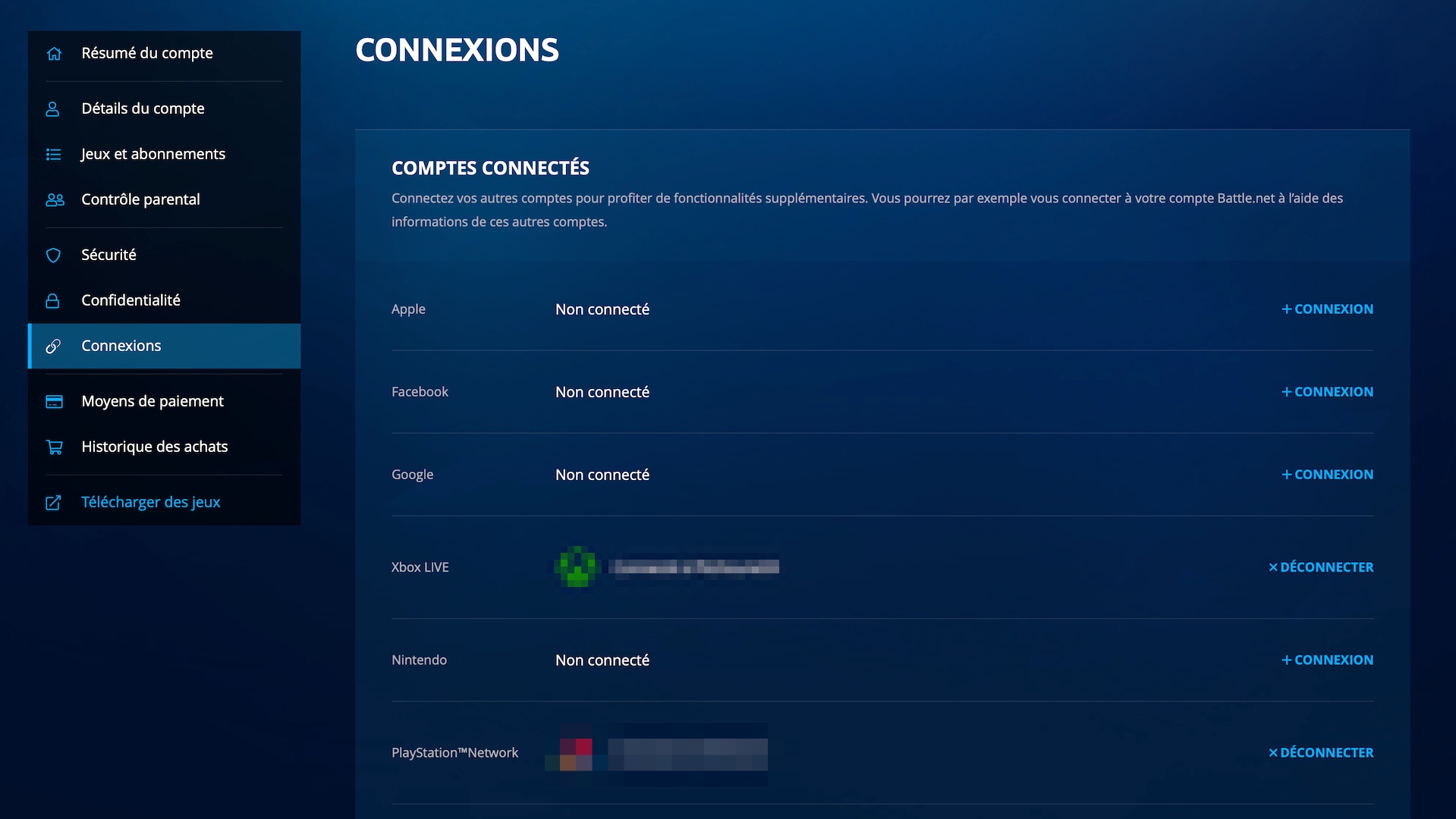Click the person icon beside Détails du compte
Viewport: 1456px width, 819px height.
pyautogui.click(x=52, y=108)
